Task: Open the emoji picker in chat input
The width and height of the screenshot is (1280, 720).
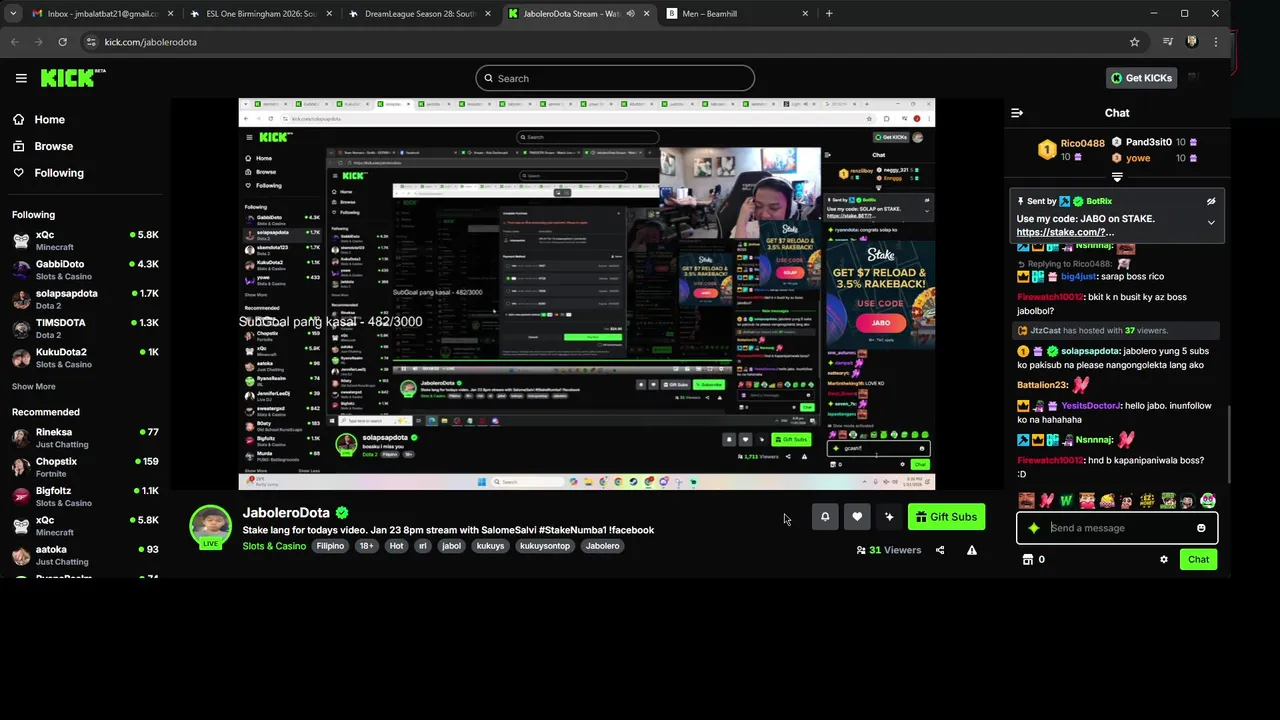Action: [x=1201, y=528]
